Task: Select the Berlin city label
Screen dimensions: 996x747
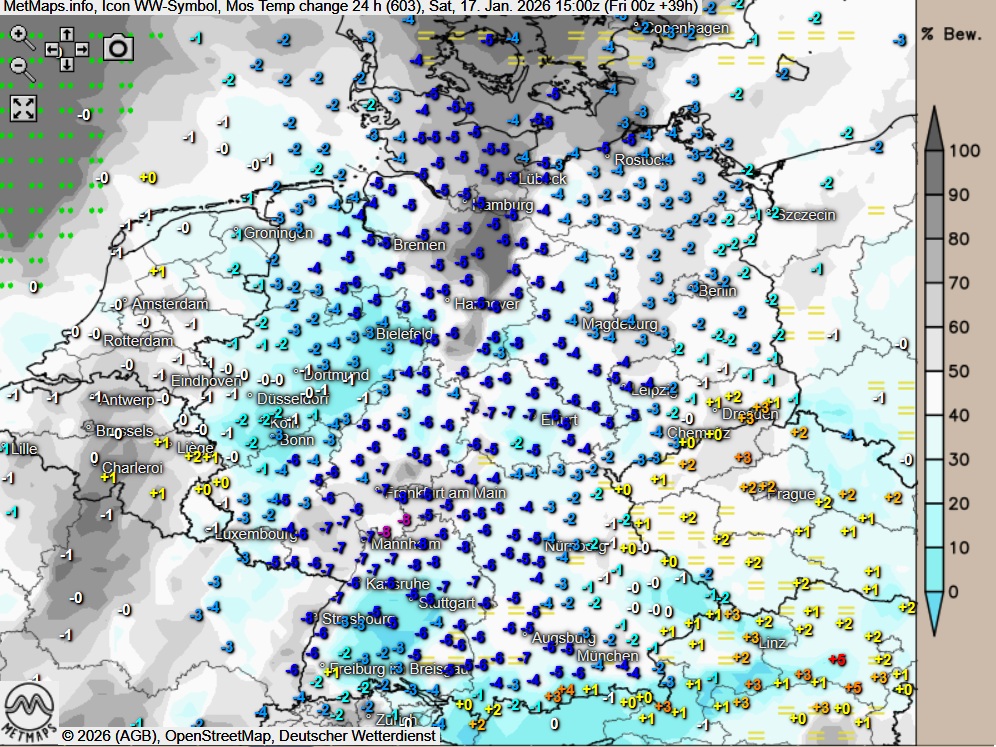Action: (x=717, y=291)
